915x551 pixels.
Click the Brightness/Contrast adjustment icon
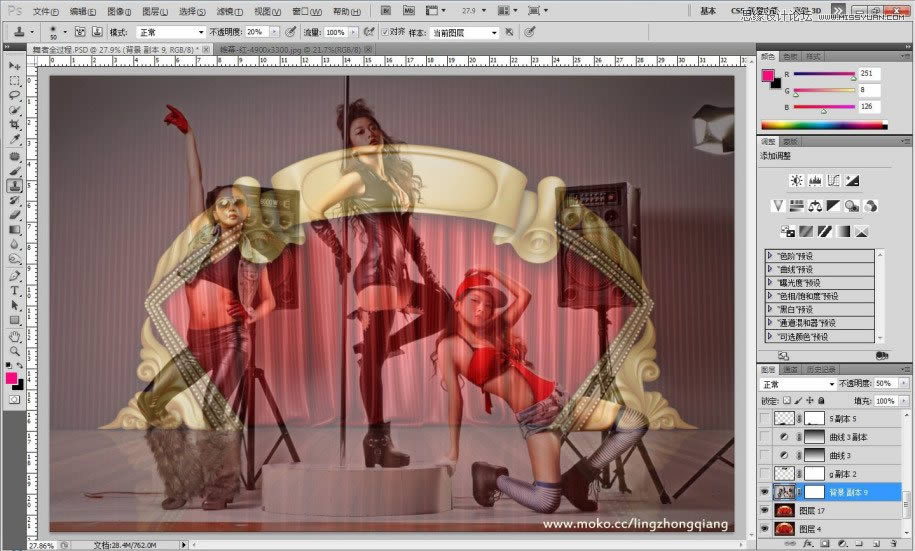[x=796, y=180]
